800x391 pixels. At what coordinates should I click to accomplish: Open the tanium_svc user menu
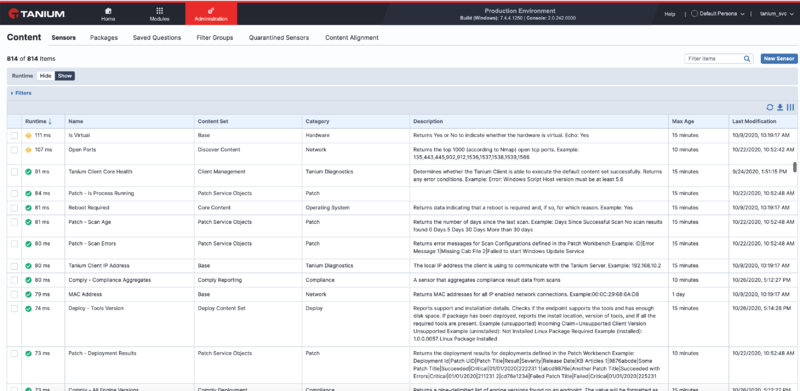coord(777,14)
